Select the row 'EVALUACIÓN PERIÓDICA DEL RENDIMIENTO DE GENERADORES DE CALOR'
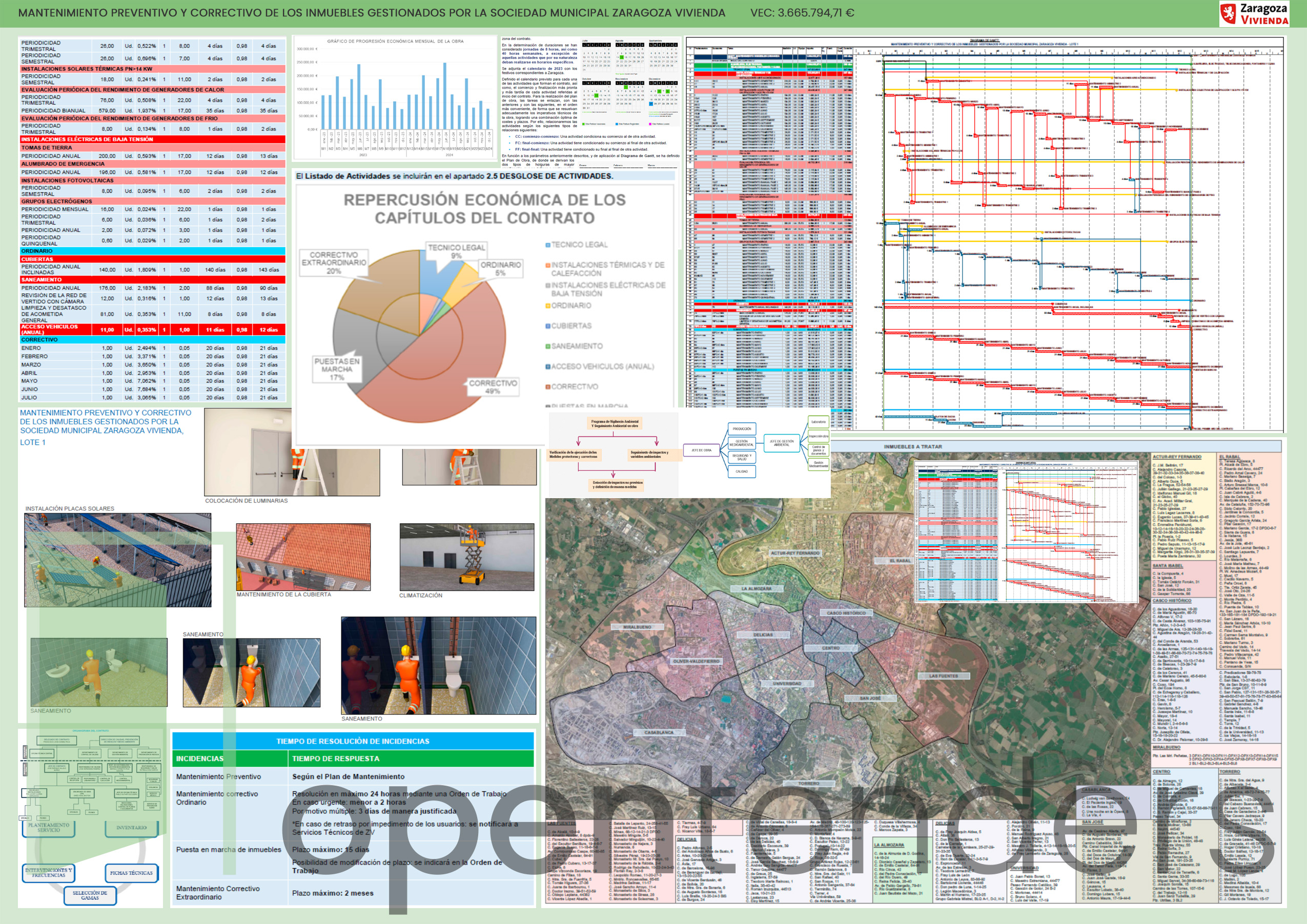Viewport: 1307px width, 924px height. [153, 90]
